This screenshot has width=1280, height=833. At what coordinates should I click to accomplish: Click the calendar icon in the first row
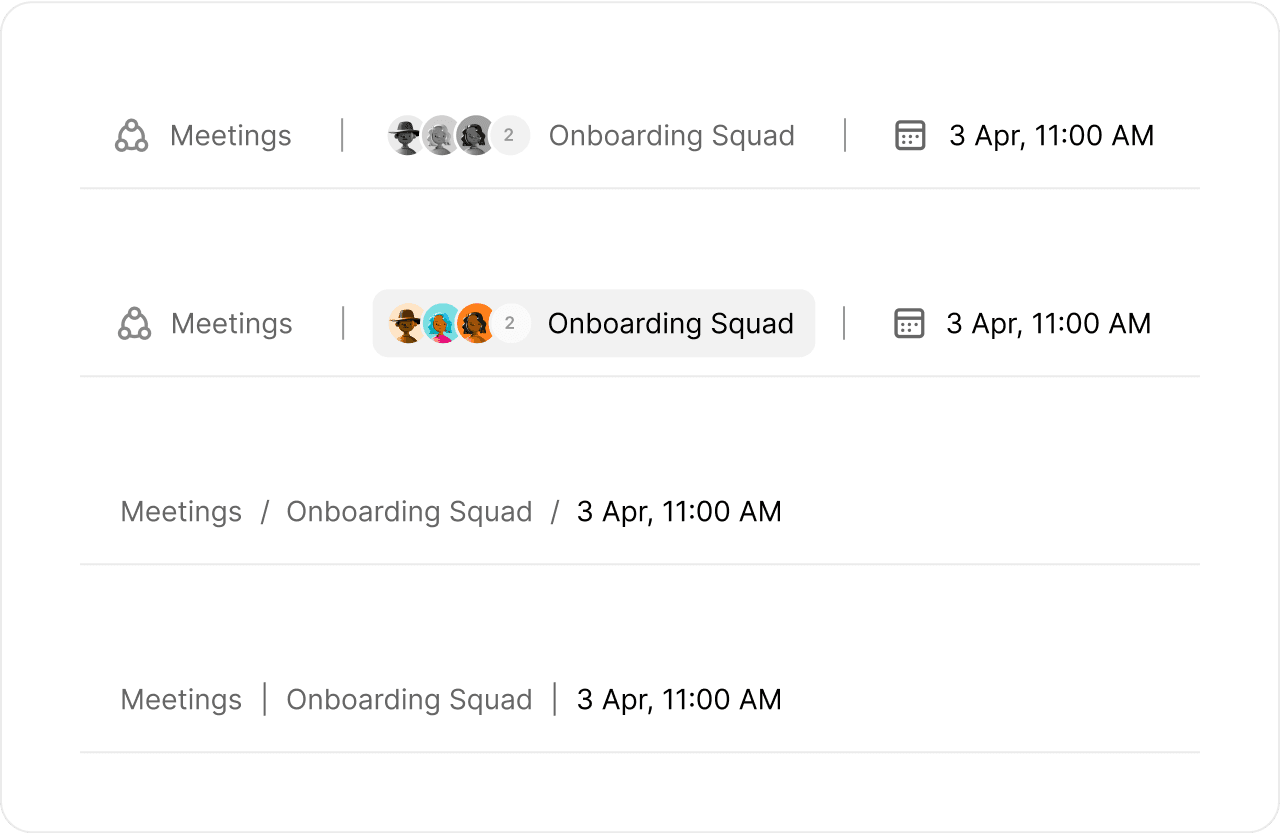point(910,136)
